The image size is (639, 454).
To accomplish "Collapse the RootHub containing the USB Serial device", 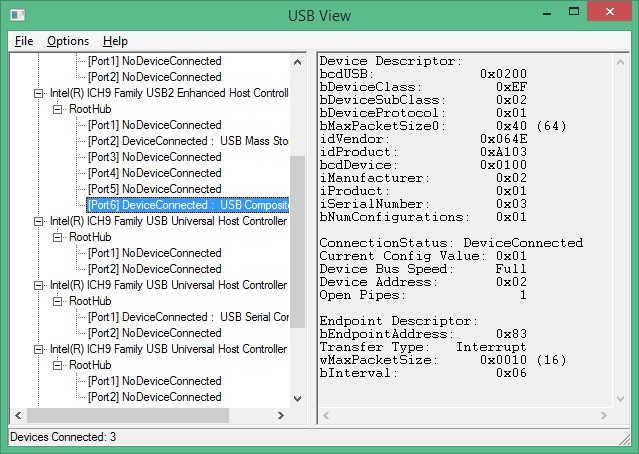I will pyautogui.click(x=58, y=301).
